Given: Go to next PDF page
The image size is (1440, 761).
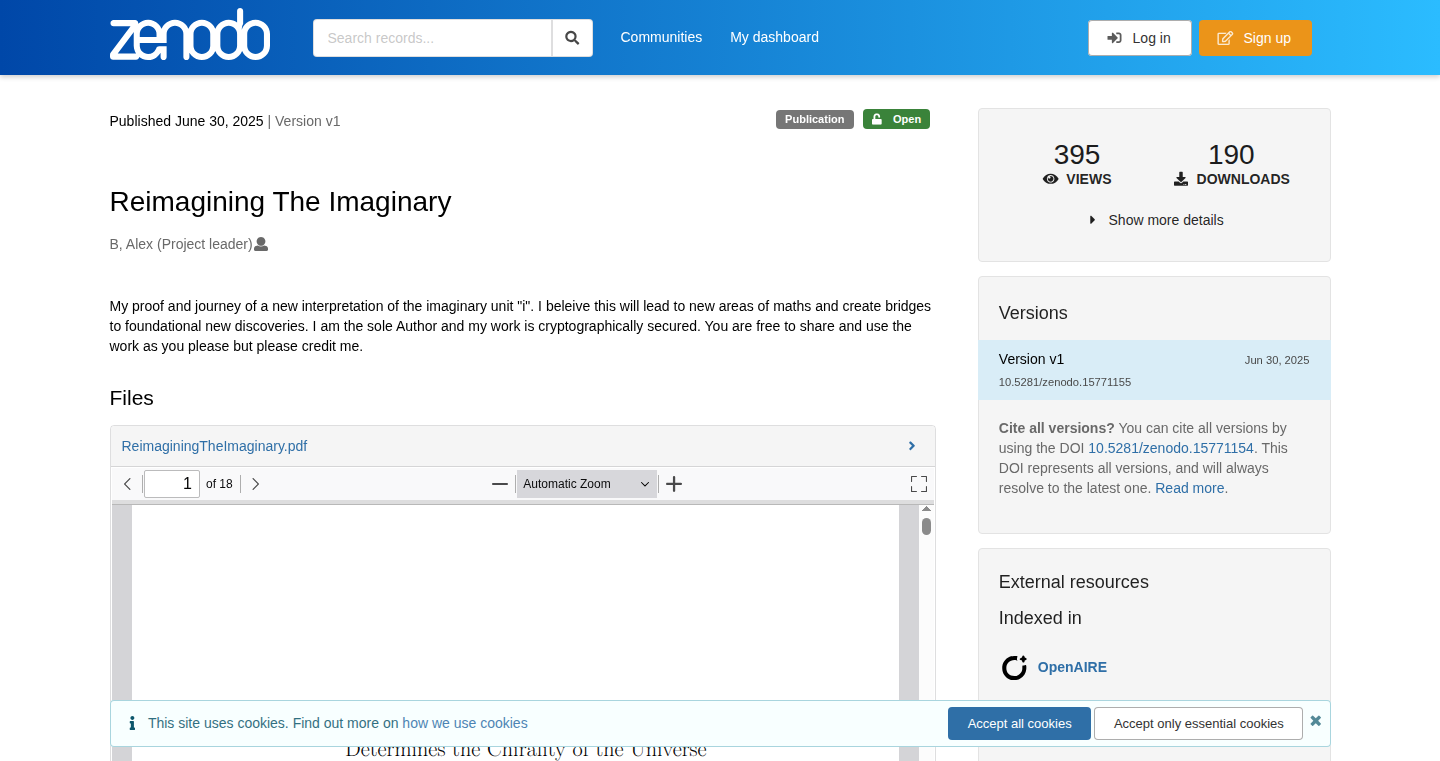Looking at the screenshot, I should [255, 484].
